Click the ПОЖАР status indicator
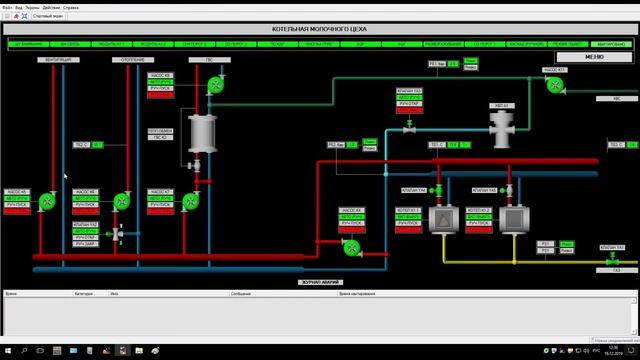Viewport: 640px width, 360px height. point(277,44)
